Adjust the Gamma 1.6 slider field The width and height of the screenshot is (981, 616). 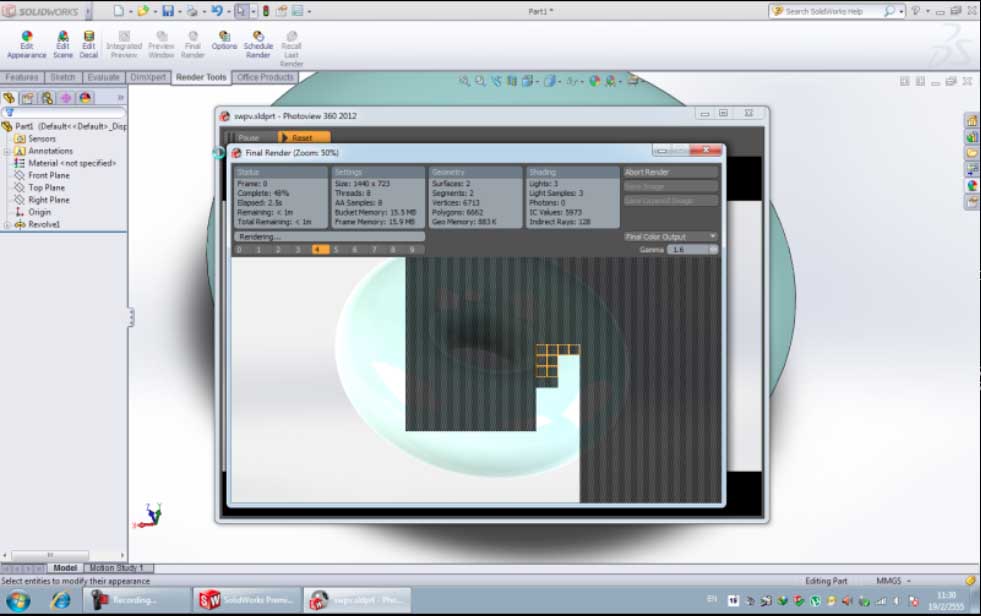coord(692,250)
